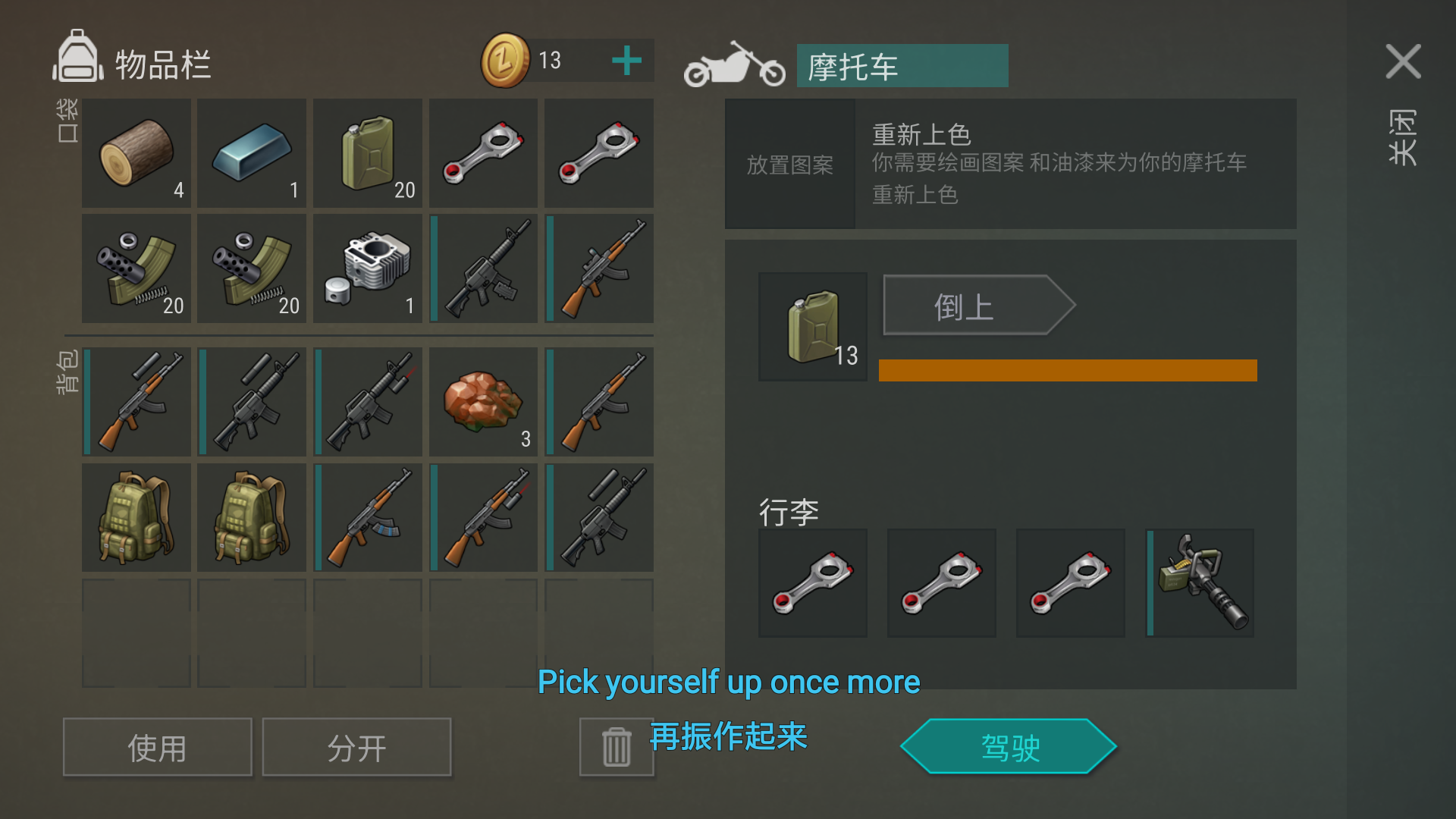1456x819 pixels.
Task: Select the engine cylinder part item
Action: tap(368, 268)
